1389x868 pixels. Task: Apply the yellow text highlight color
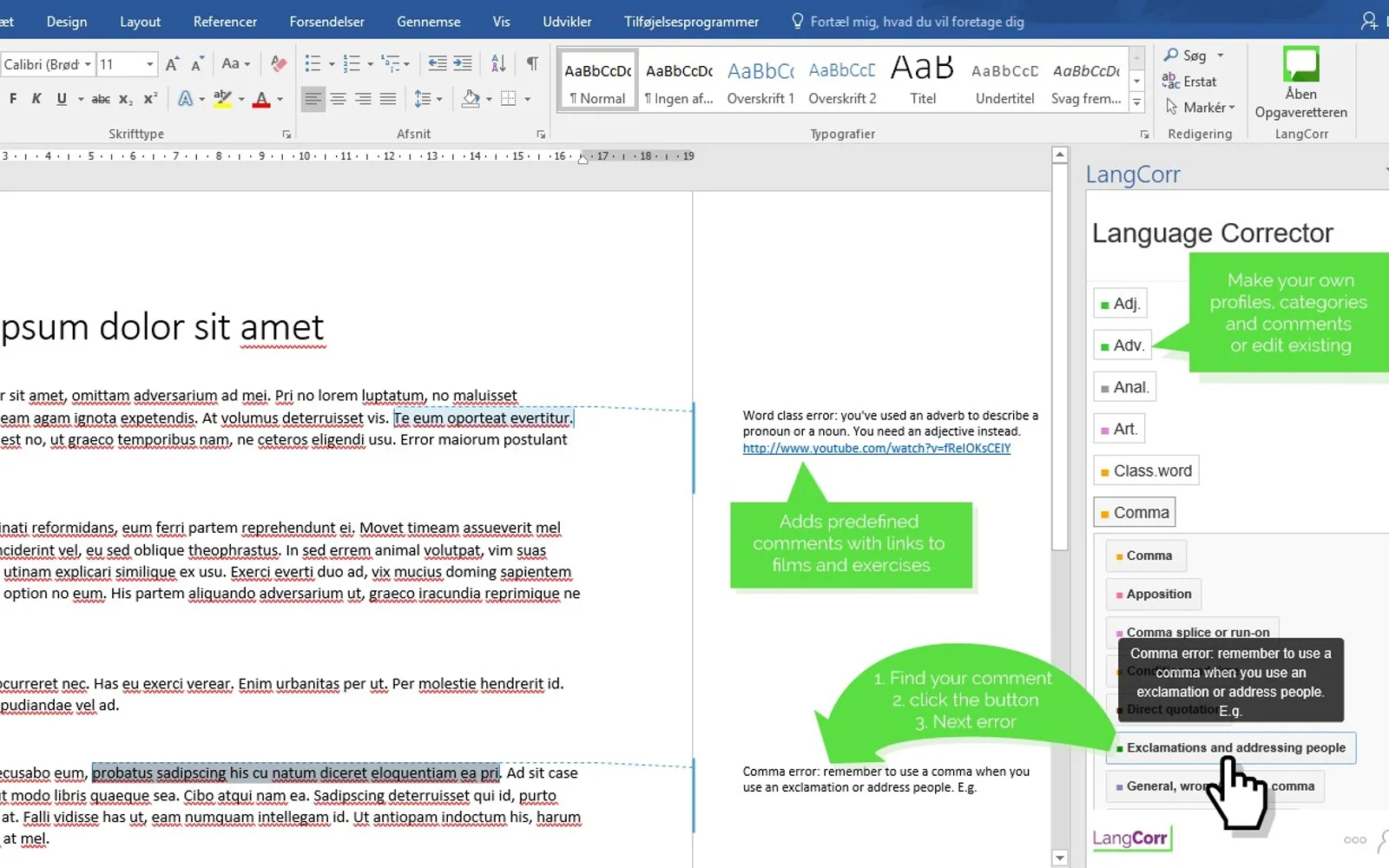point(222,99)
